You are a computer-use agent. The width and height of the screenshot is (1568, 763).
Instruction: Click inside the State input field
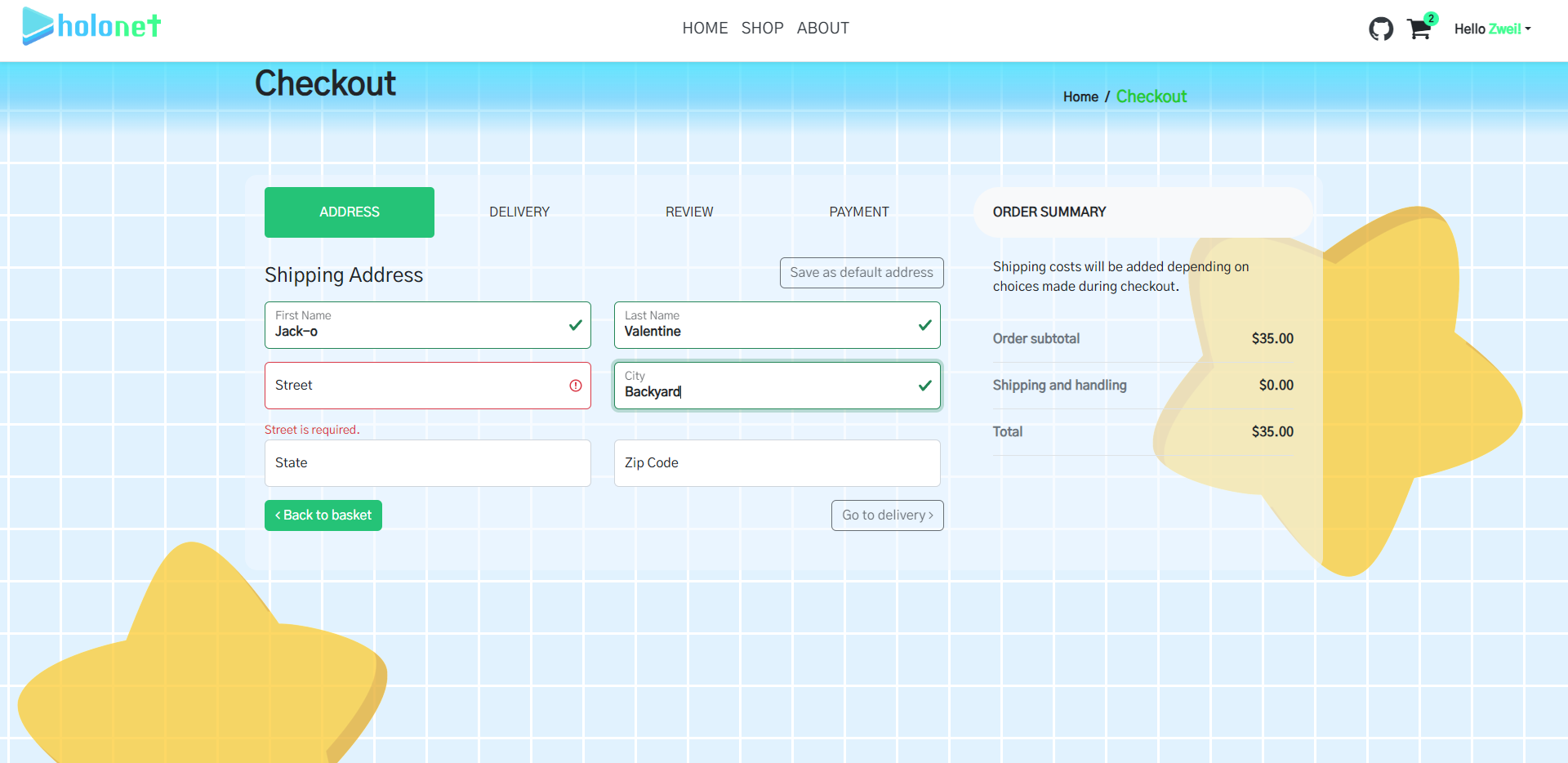427,462
